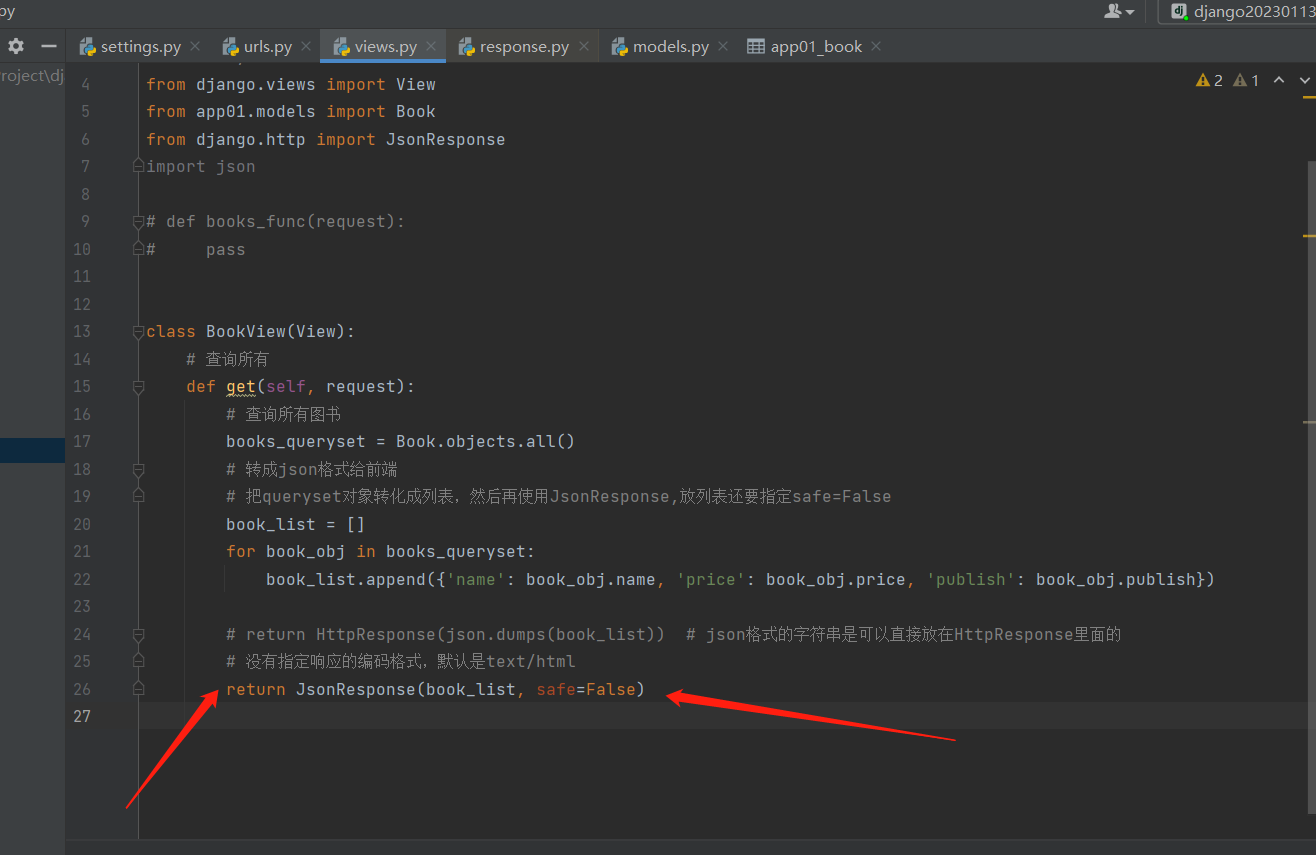The width and height of the screenshot is (1316, 855).
Task: Toggle the fold end marker at line 19
Action: tap(139, 496)
